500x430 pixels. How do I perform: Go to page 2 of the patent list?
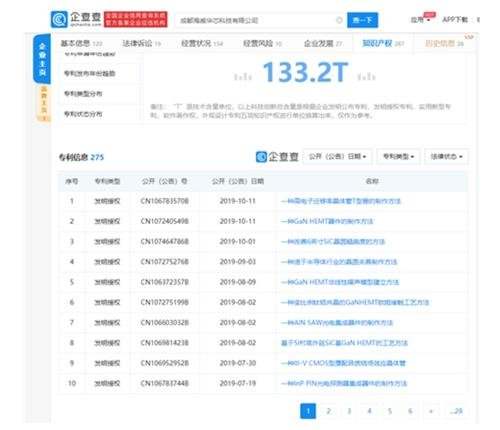(x=328, y=411)
